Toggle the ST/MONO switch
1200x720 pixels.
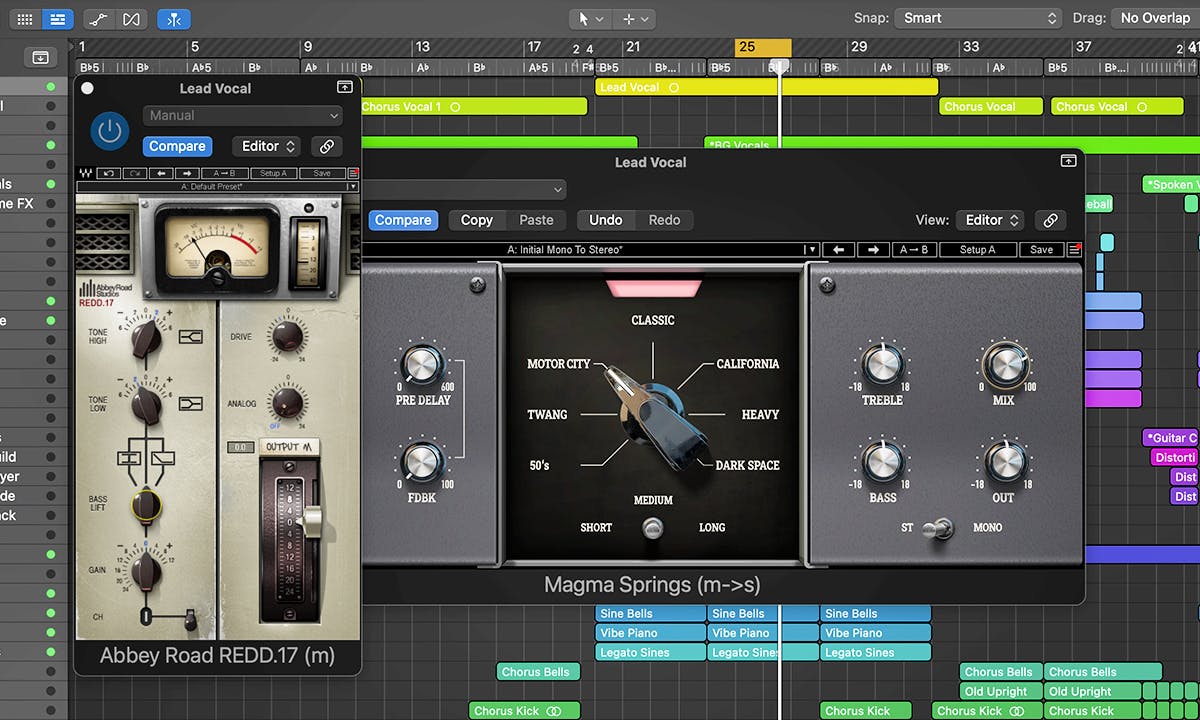coord(937,529)
